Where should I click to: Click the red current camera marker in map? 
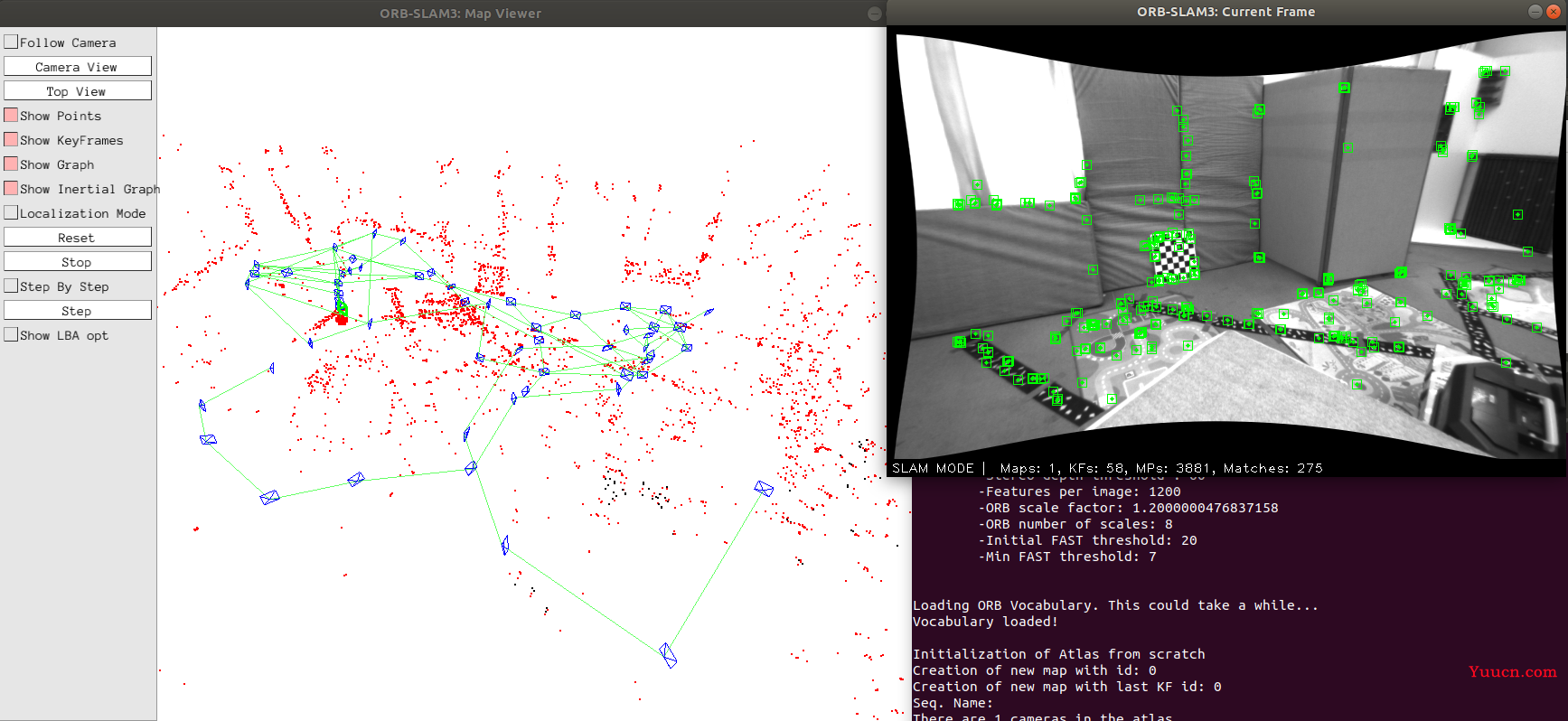click(x=342, y=318)
